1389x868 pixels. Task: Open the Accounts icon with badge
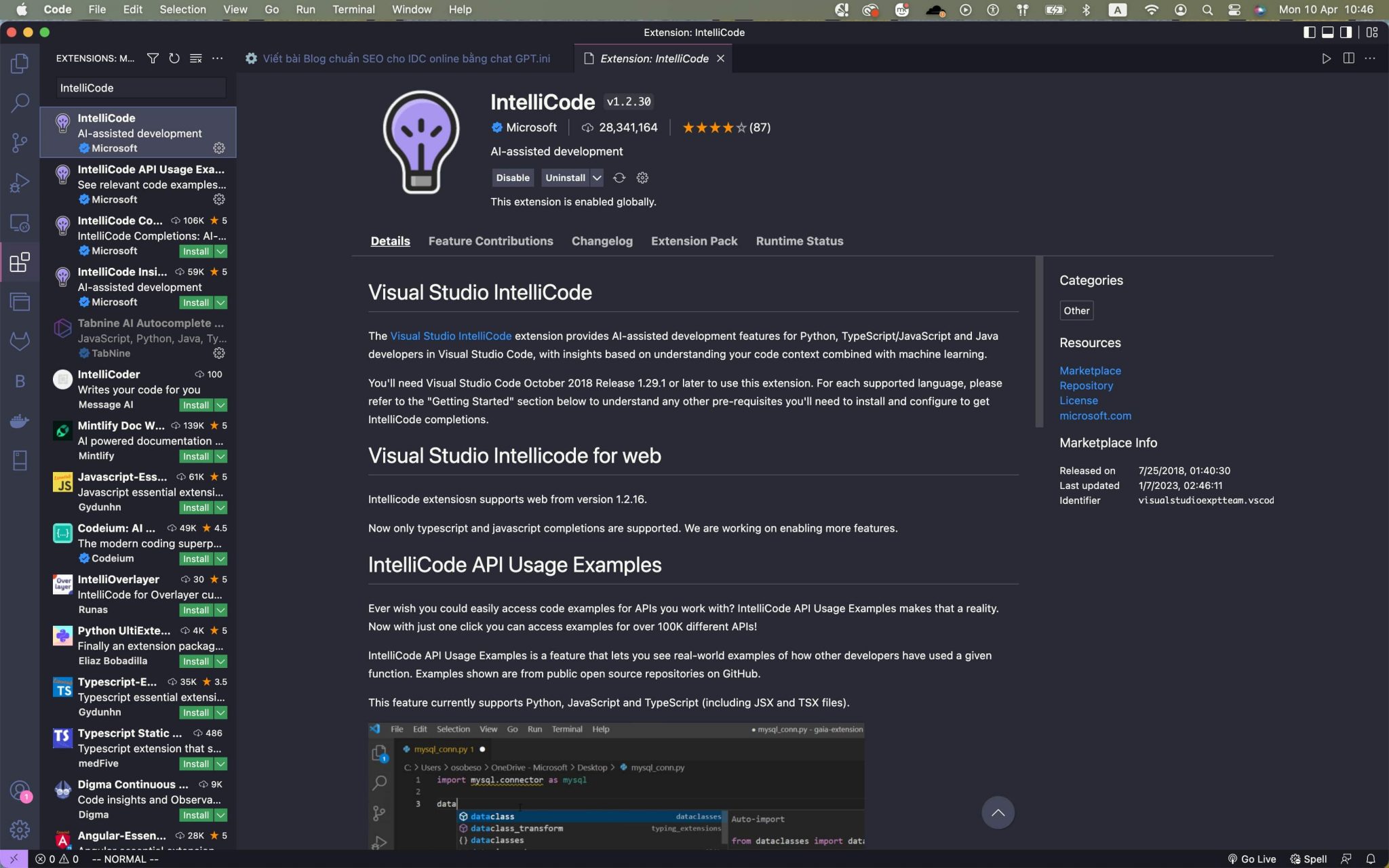(20, 791)
